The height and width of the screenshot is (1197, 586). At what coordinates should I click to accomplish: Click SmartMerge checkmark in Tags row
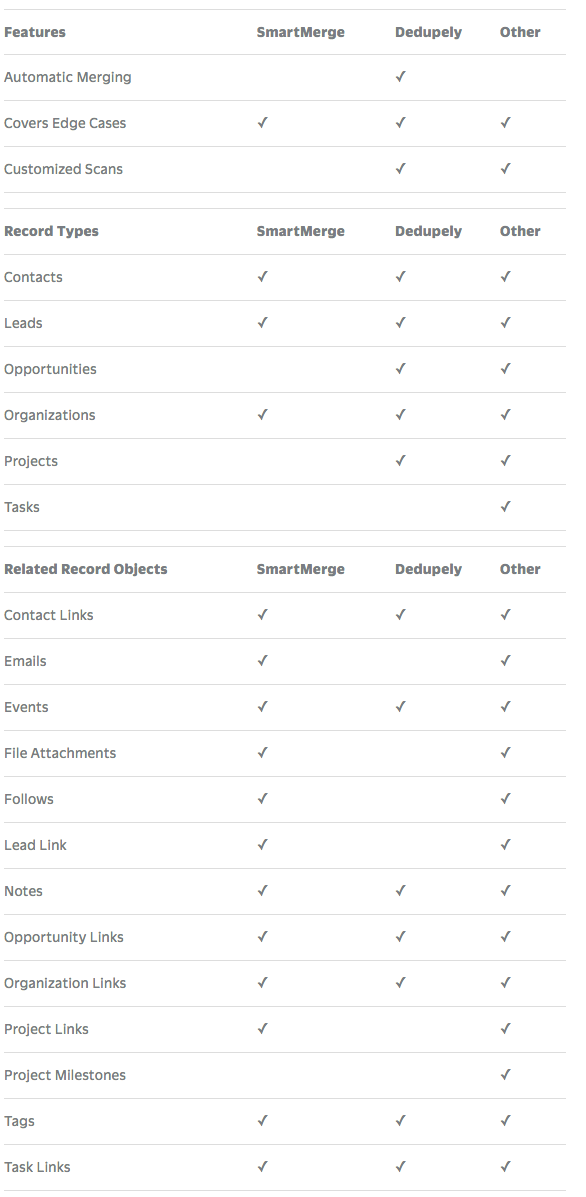(262, 1121)
